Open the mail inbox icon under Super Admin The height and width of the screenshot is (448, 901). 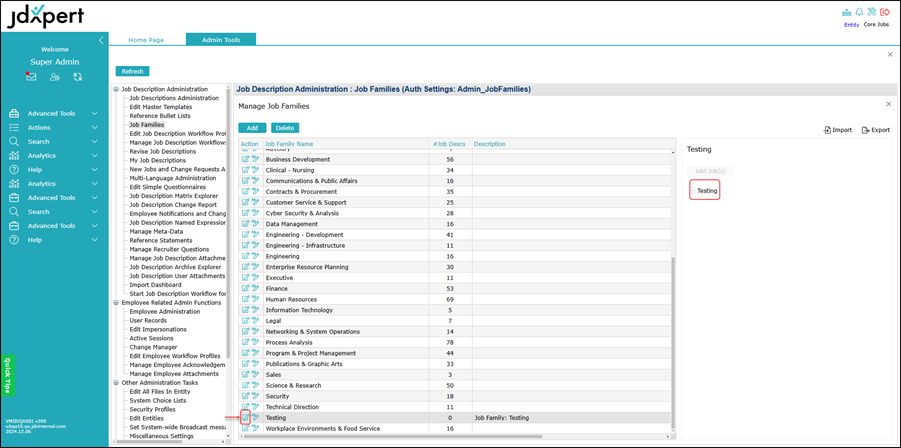click(x=31, y=77)
